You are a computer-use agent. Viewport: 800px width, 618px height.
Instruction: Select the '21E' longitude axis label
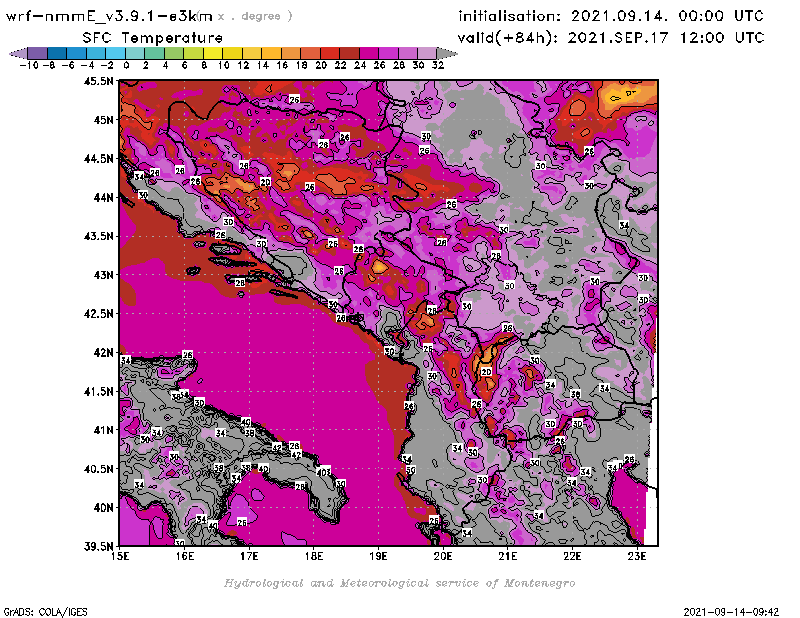[508, 556]
